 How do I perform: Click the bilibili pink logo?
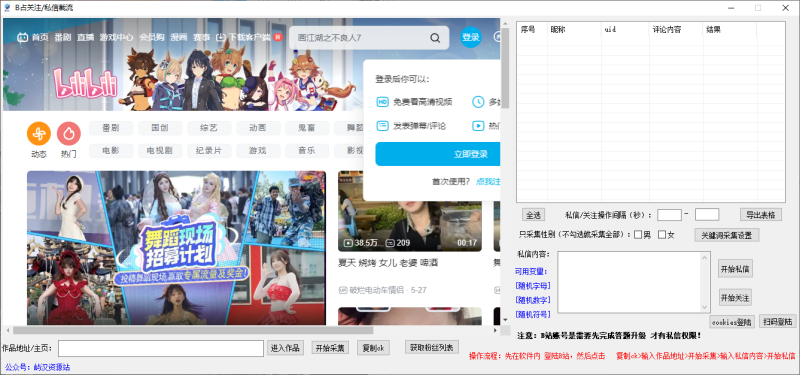86,84
